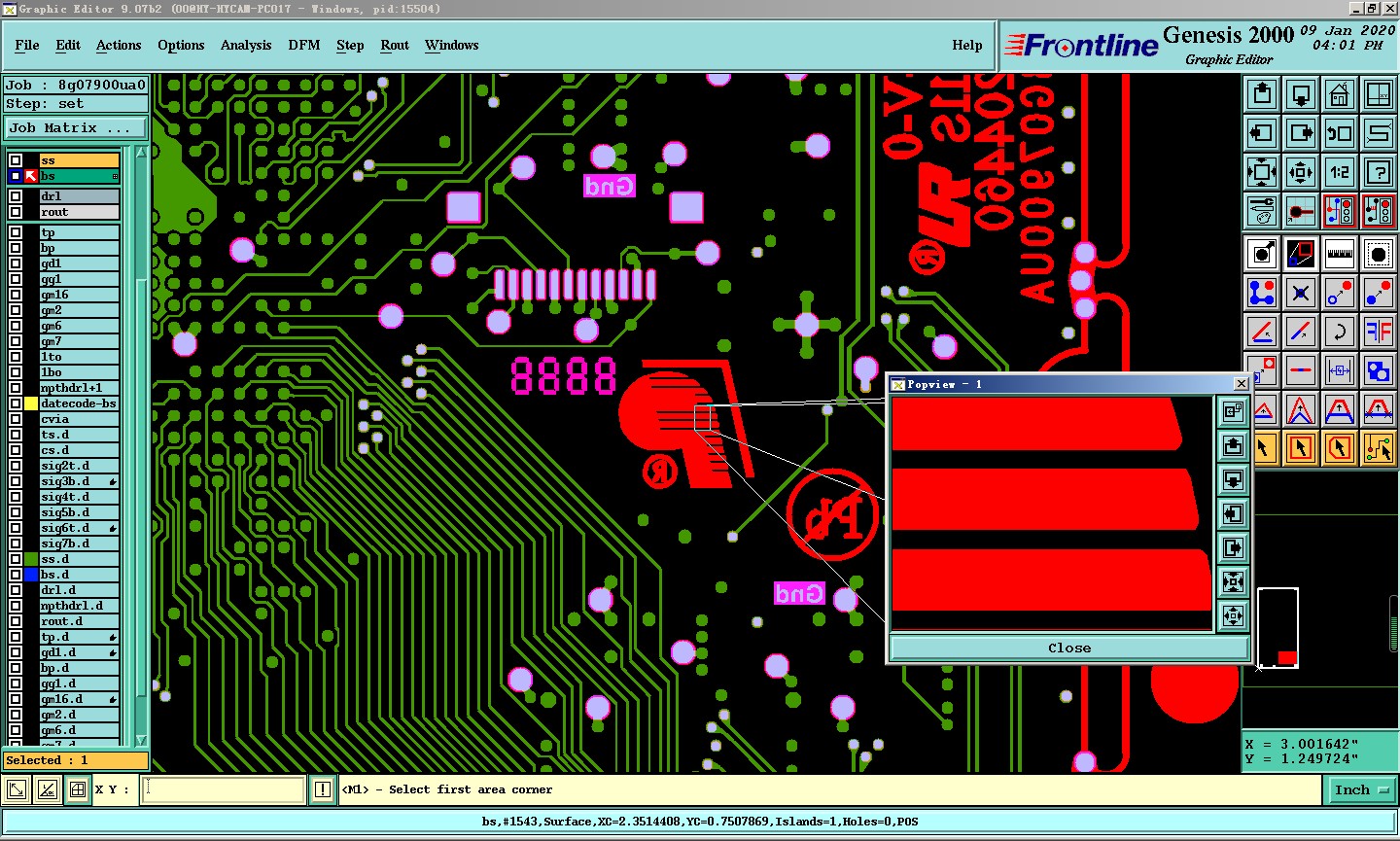Click the zoom in expand icon
The height and width of the screenshot is (841, 1400).
1262,172
